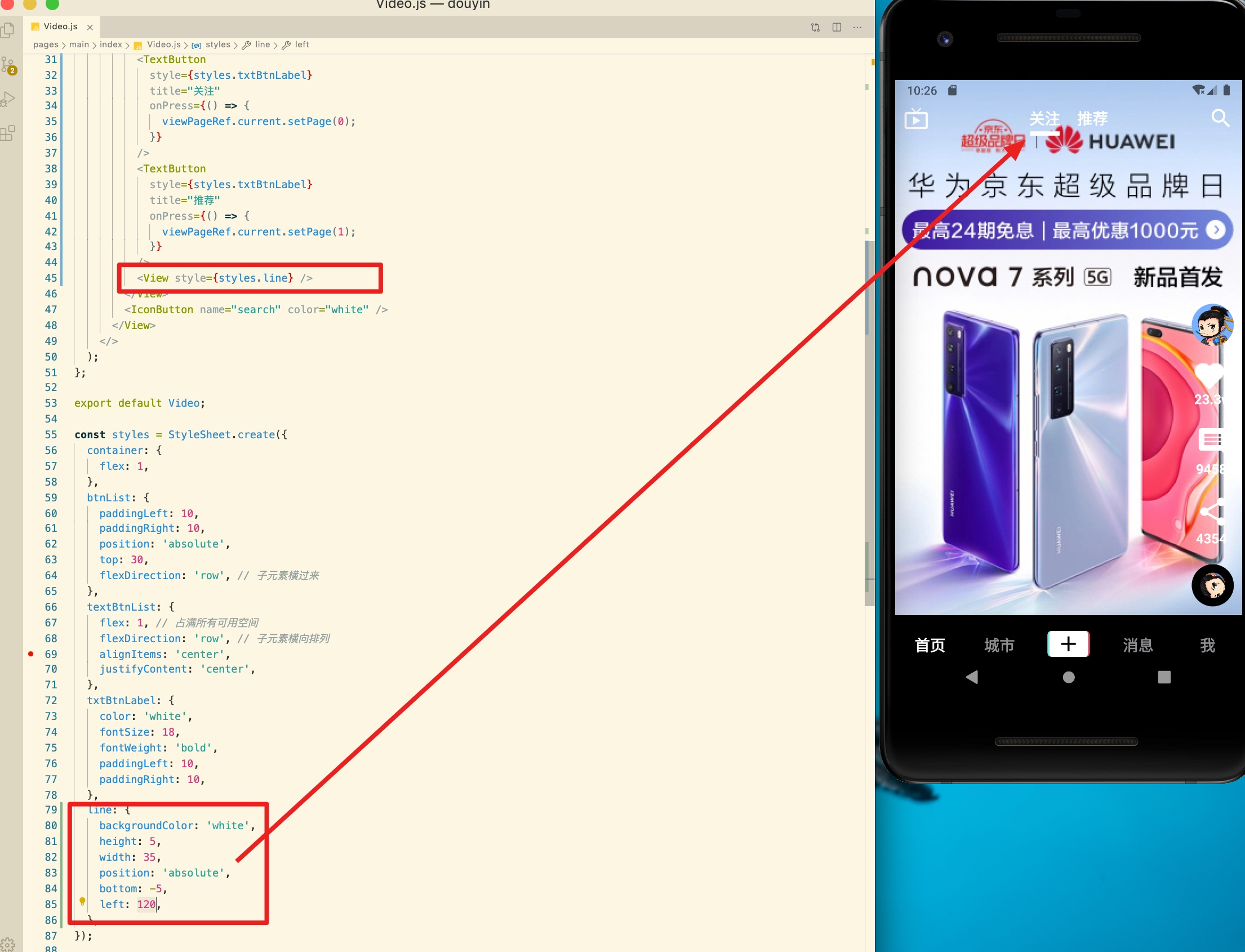This screenshot has width=1245, height=952.
Task: Click the 'backgroundColor: 'white'' line
Action: (177, 826)
